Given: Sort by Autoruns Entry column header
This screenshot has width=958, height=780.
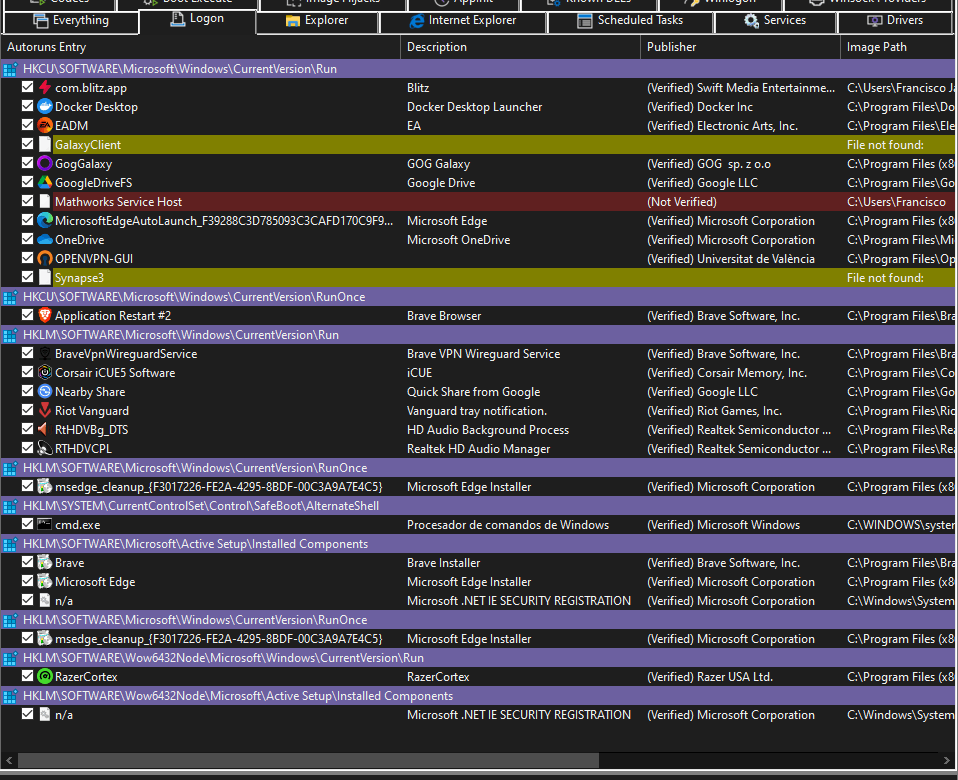Looking at the screenshot, I should click(x=200, y=47).
